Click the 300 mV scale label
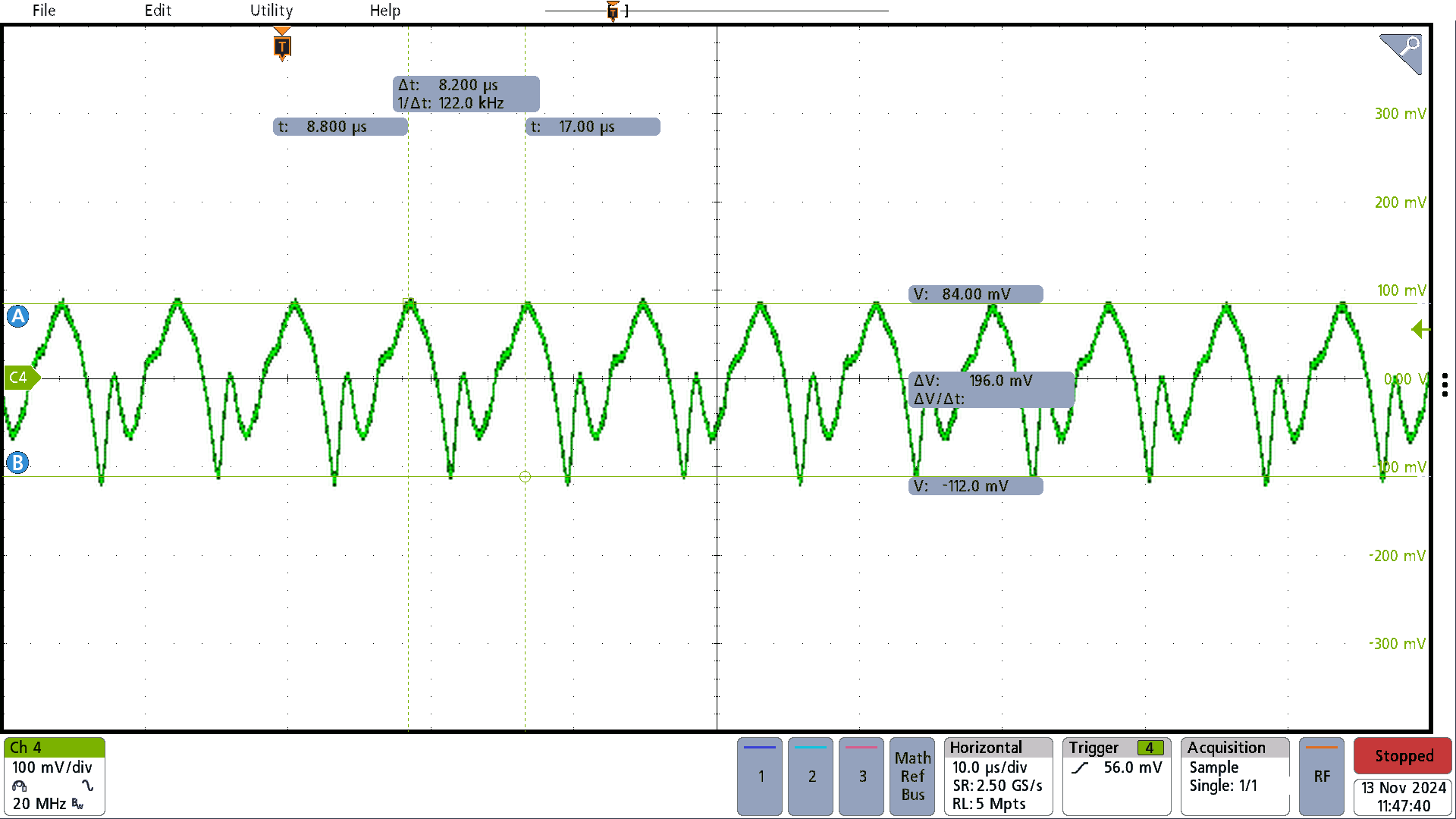 click(x=1400, y=114)
